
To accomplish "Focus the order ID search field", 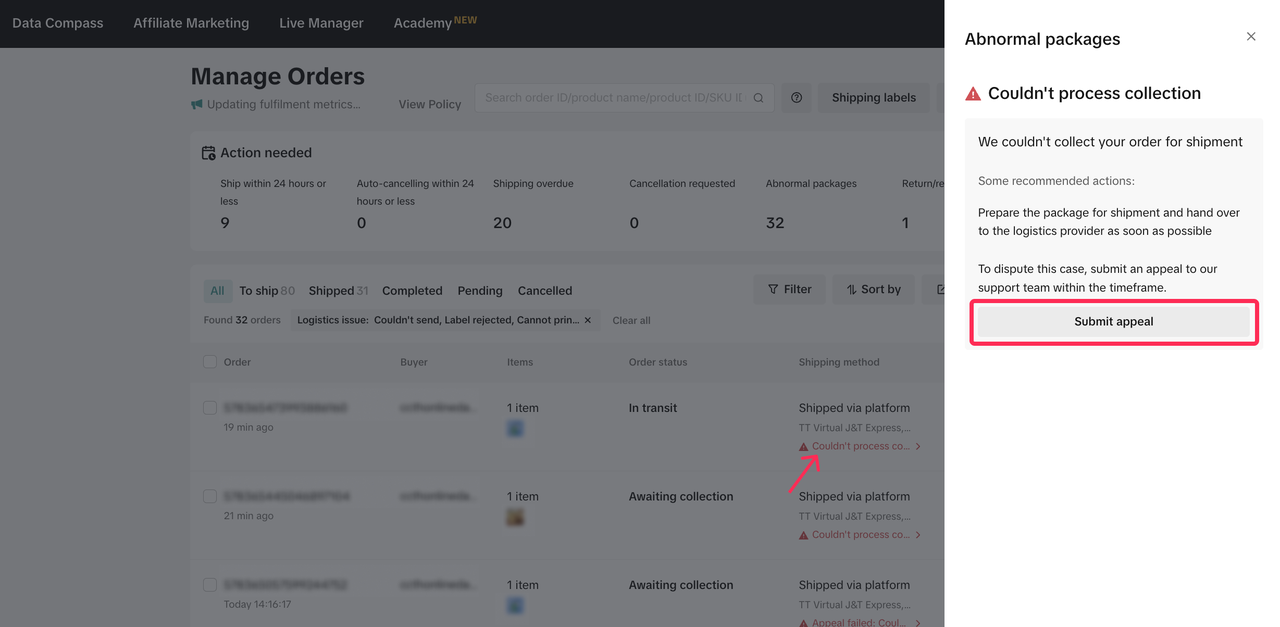I will click(614, 98).
